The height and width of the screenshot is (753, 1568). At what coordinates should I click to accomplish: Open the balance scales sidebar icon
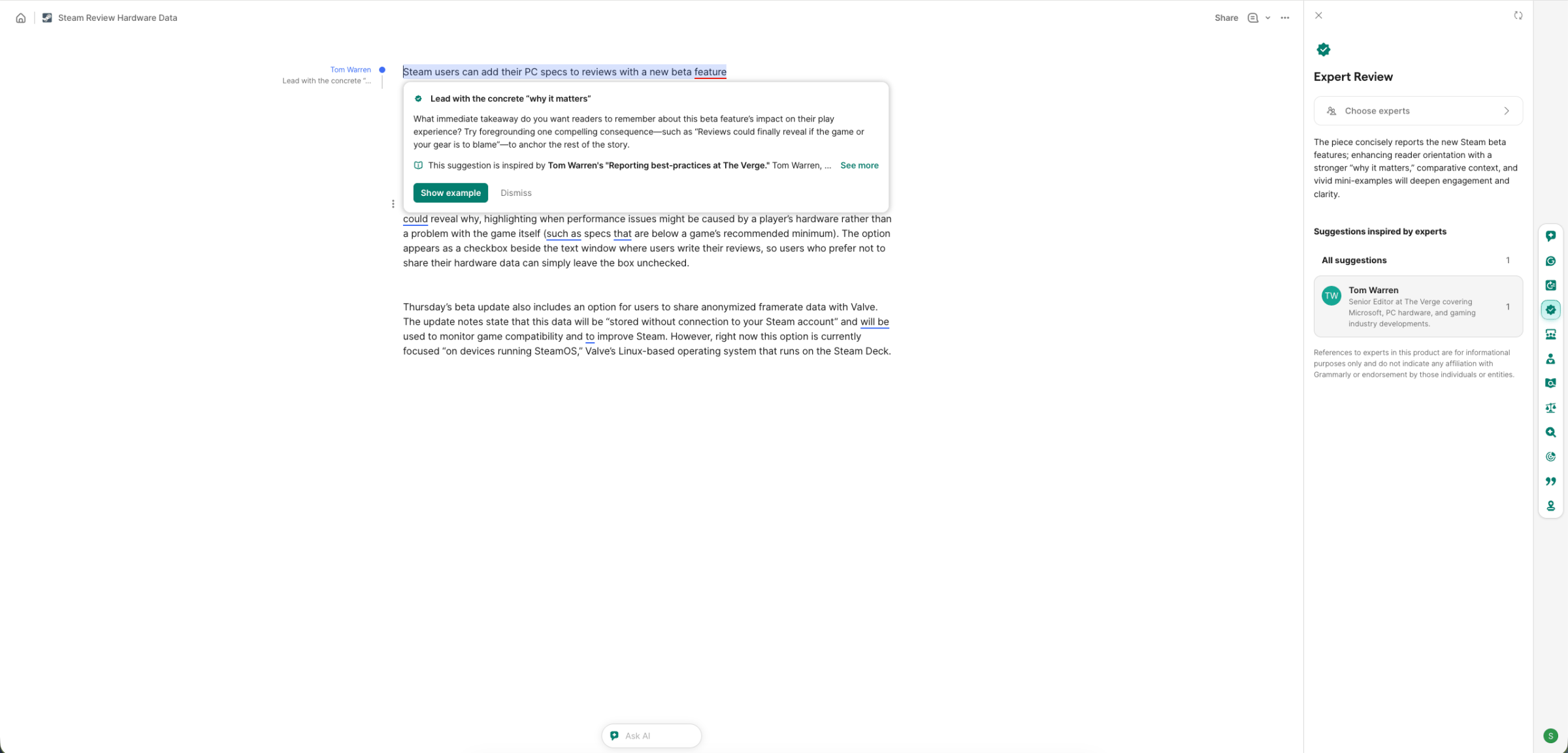click(x=1550, y=408)
